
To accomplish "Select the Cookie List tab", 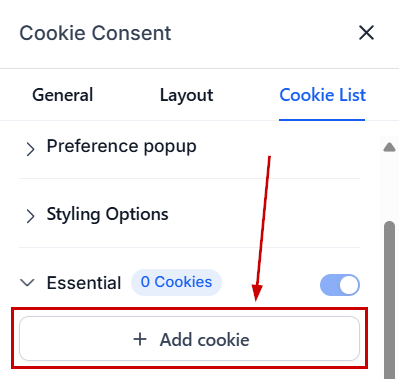I will click(x=322, y=95).
